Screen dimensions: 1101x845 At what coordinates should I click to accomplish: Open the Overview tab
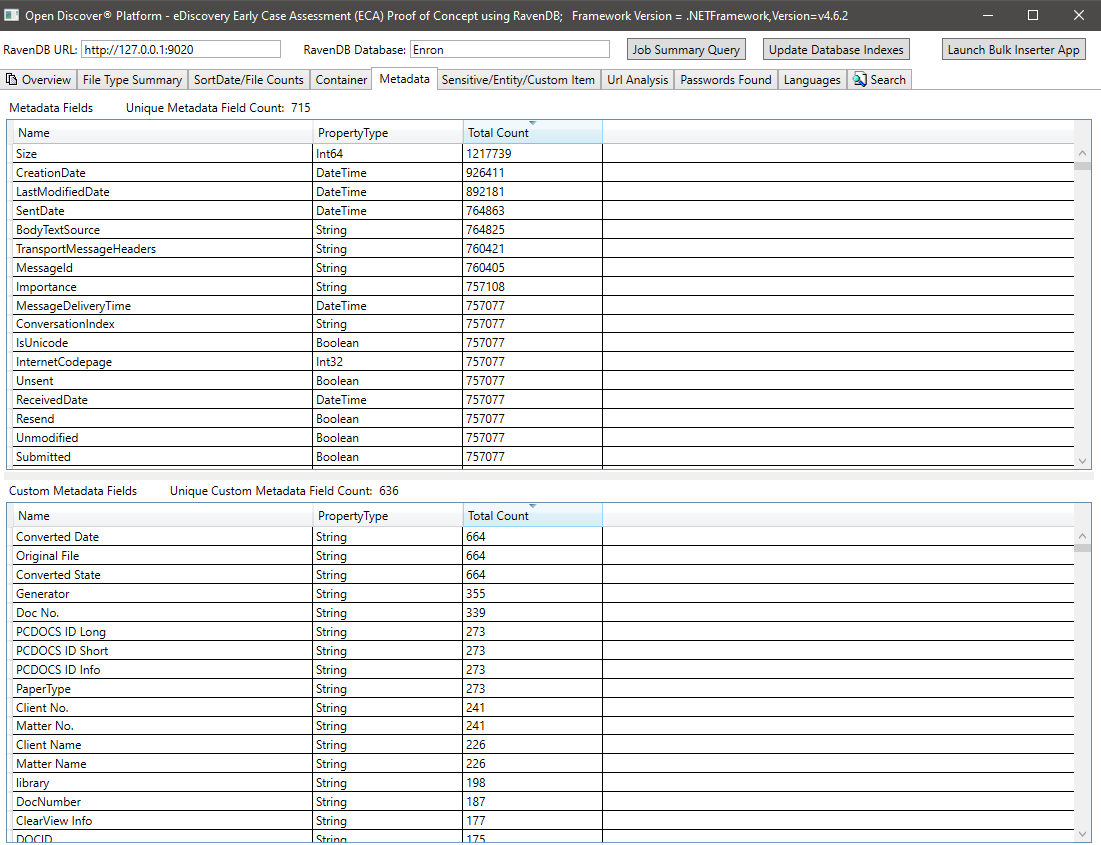(x=39, y=80)
